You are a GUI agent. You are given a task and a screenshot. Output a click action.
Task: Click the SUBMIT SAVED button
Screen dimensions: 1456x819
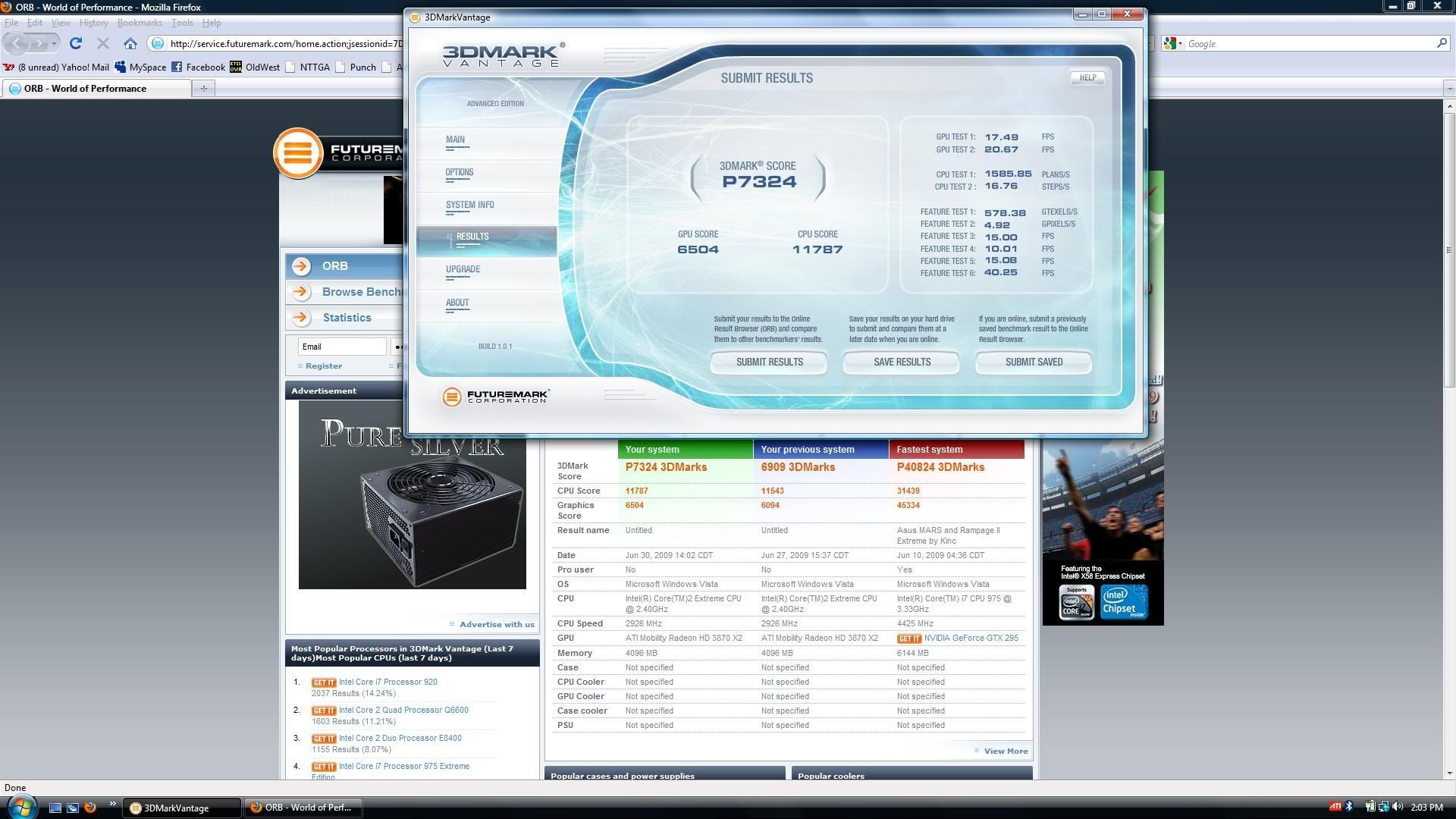1034,362
